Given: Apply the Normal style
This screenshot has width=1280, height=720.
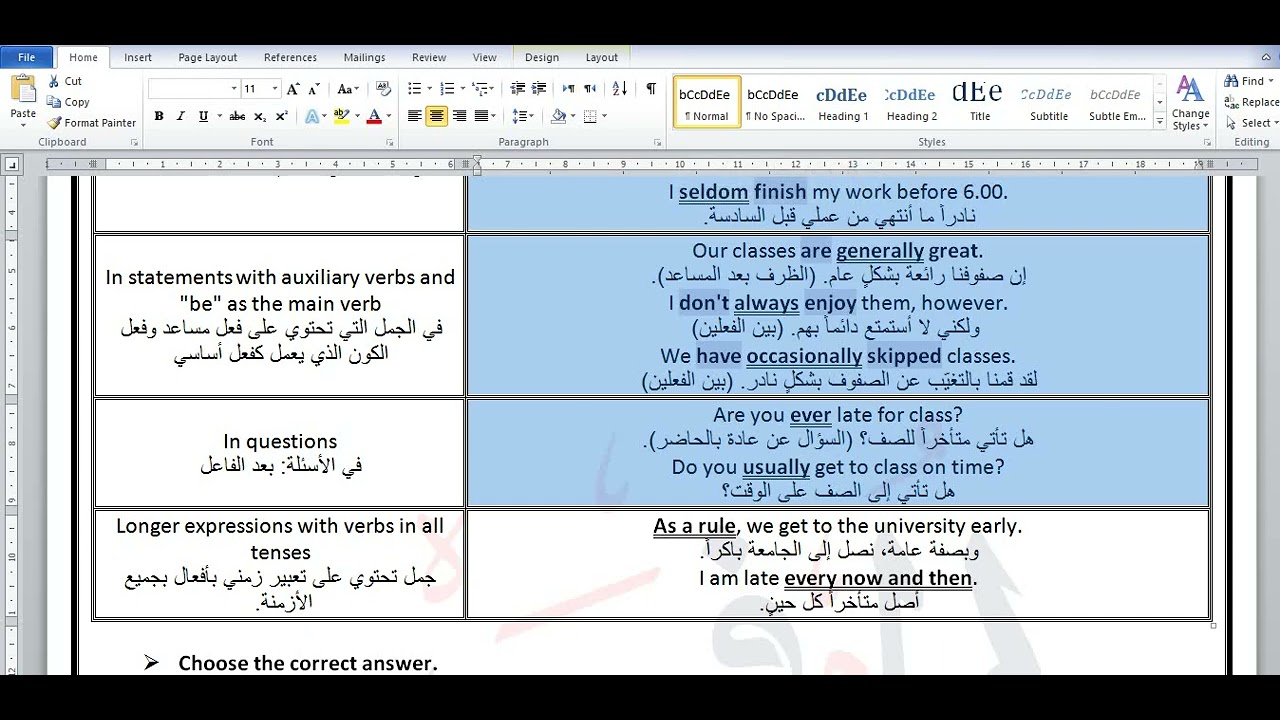Looking at the screenshot, I should 706,102.
